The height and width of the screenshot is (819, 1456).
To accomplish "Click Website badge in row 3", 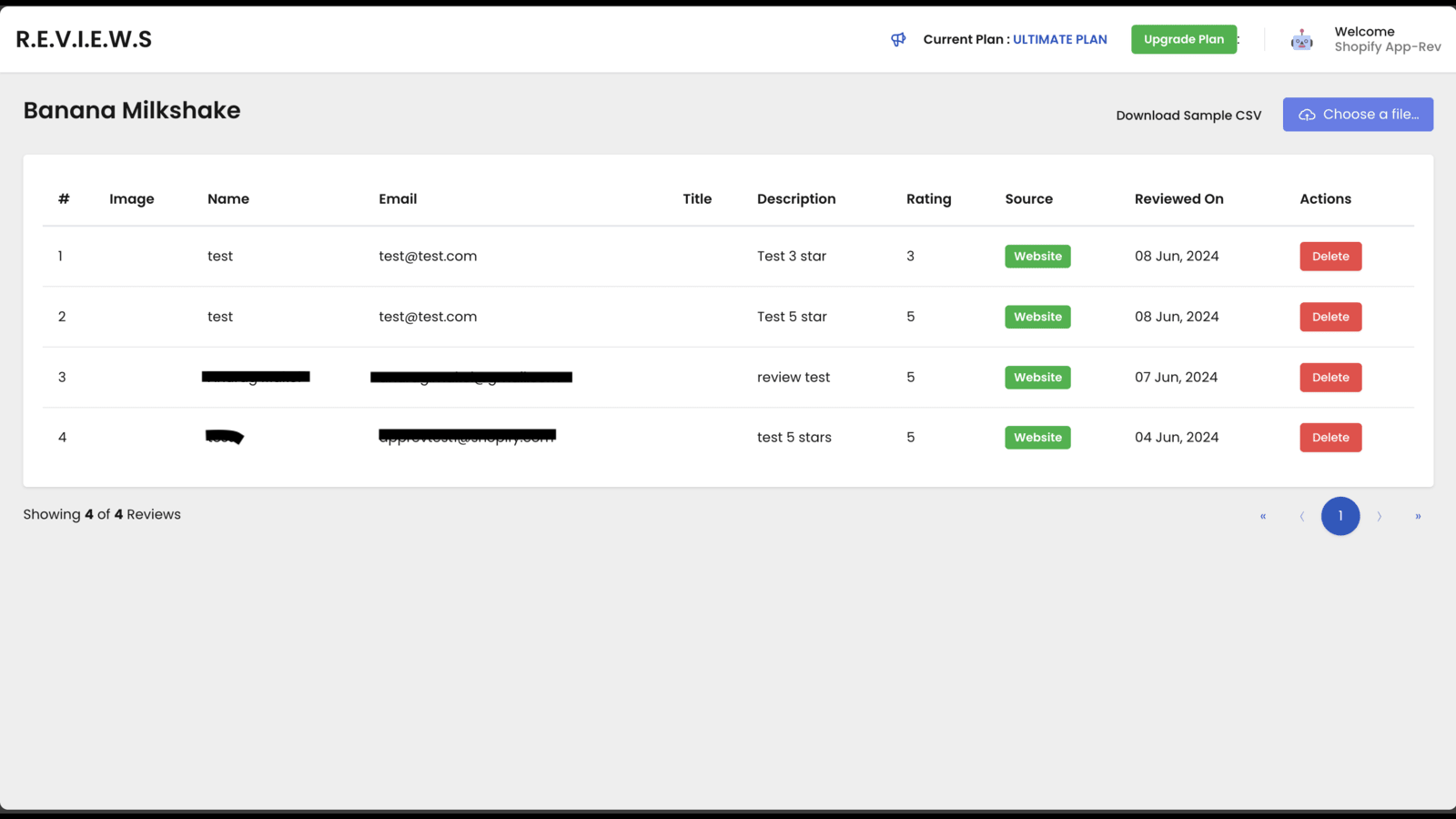I will coord(1037,378).
